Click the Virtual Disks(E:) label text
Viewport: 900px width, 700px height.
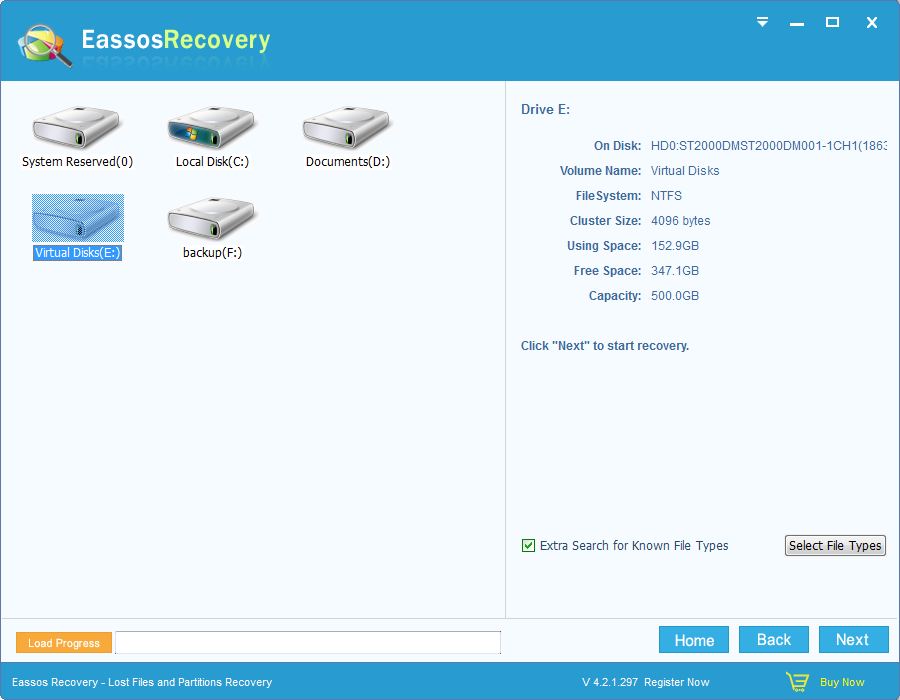tap(77, 253)
